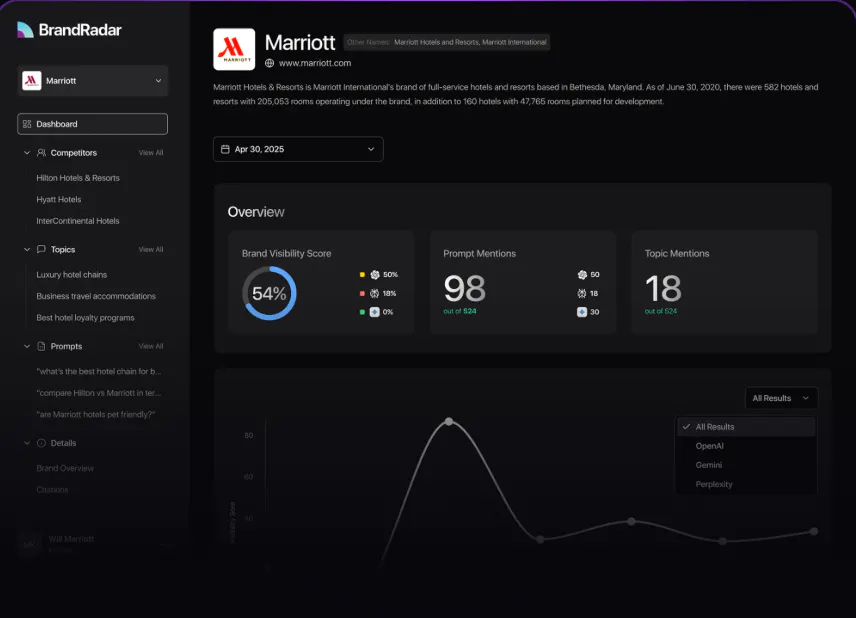Open the All Results filter dropdown
The height and width of the screenshot is (618, 856).
[x=781, y=398]
